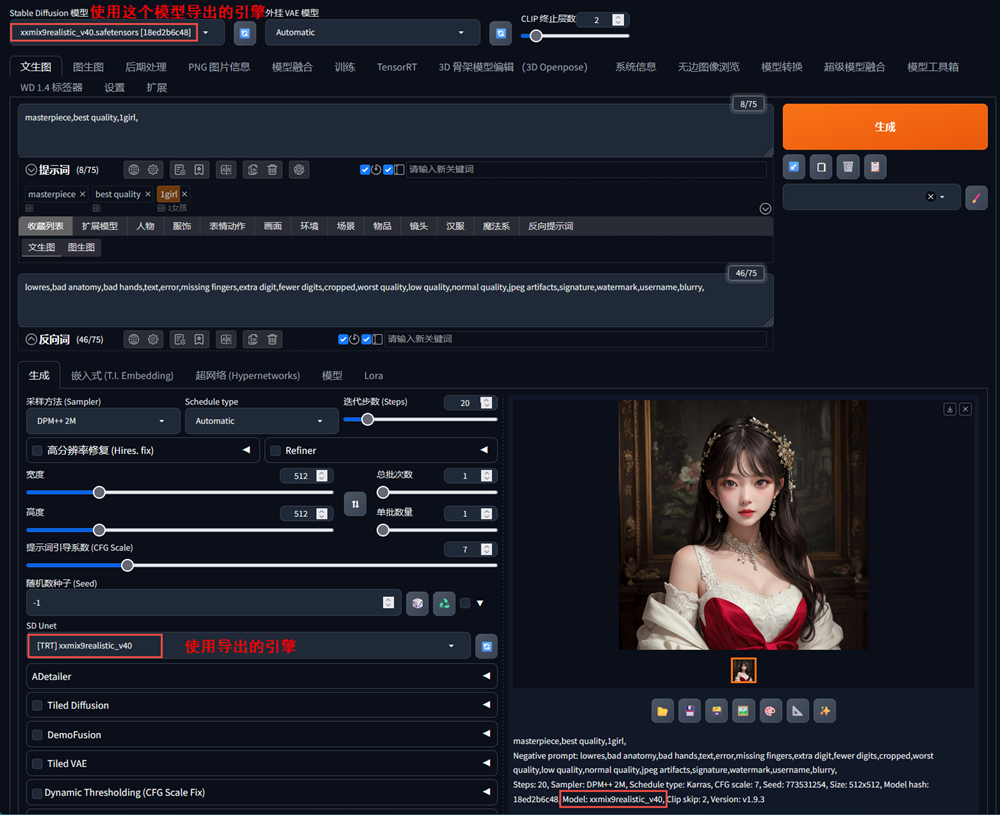Enable the 高分辨率修复 (Hires. fix) checkbox

[x=37, y=451]
